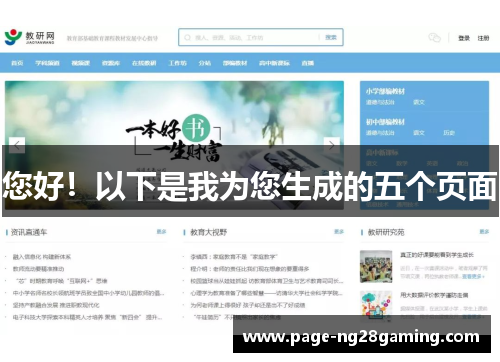Open article starting 程介明：老师的责任
The width and height of the screenshot is (500, 362).
(x=250, y=269)
